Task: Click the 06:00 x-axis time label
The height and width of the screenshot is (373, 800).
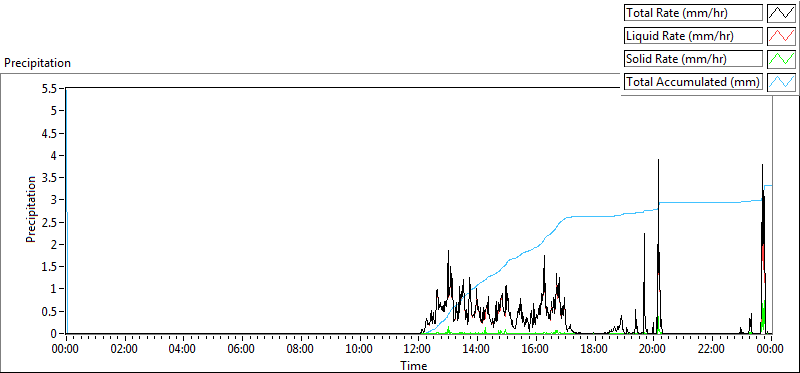Action: click(x=242, y=349)
